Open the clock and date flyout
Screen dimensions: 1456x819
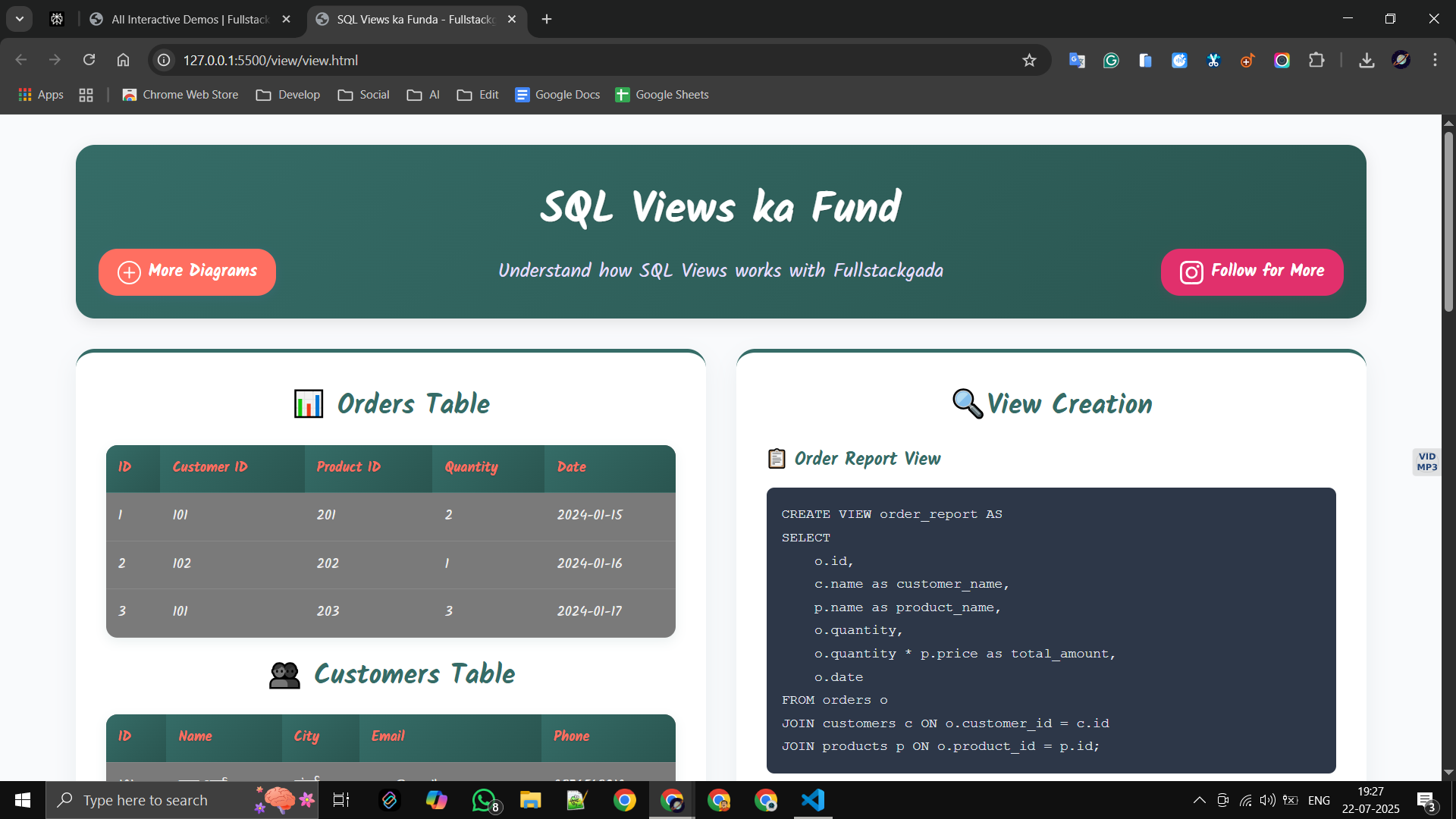pyautogui.click(x=1370, y=800)
